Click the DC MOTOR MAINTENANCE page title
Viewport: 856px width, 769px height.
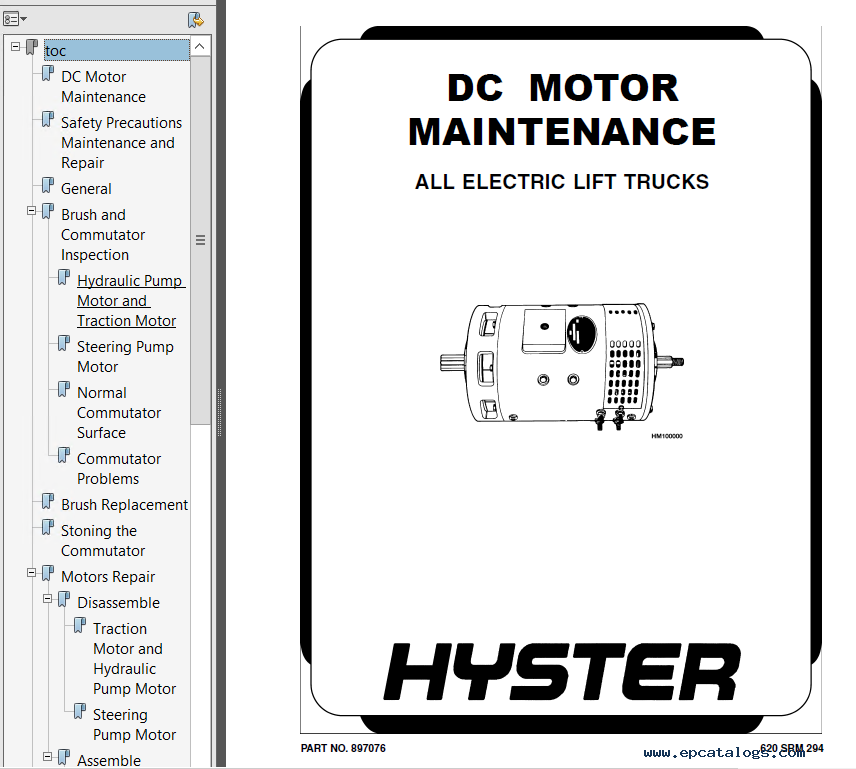562,110
